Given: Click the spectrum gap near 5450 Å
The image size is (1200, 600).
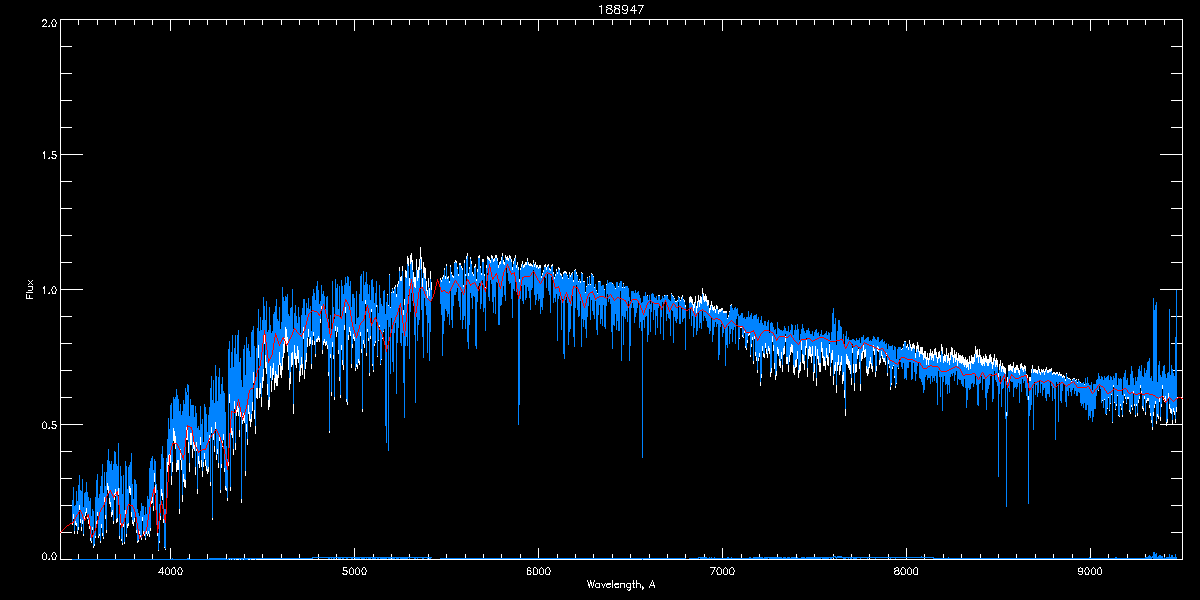Looking at the screenshot, I should point(435,290).
